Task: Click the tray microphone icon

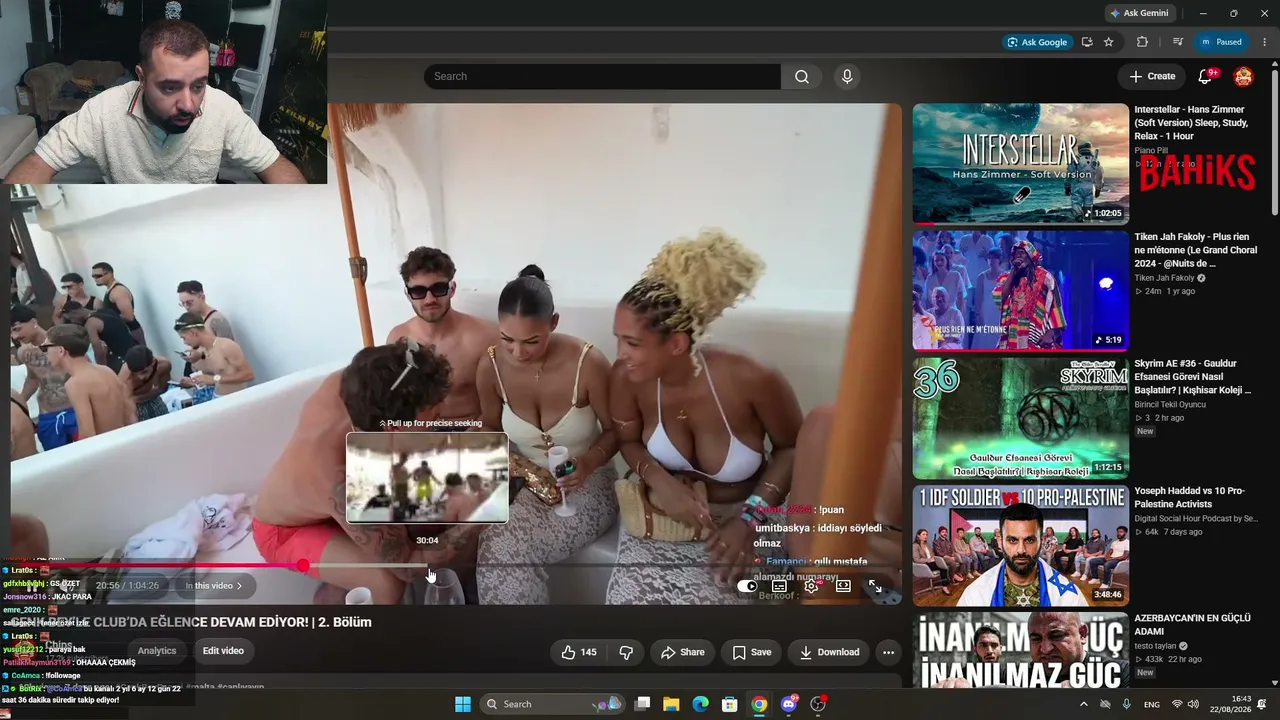Action: pos(1127,704)
